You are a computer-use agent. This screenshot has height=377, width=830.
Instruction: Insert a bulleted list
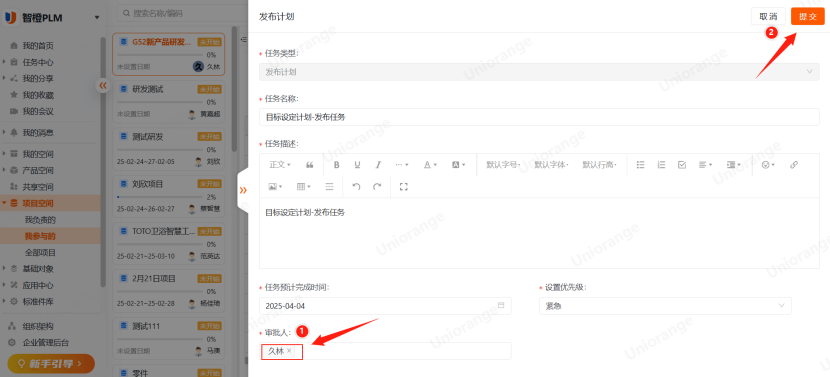(640, 165)
